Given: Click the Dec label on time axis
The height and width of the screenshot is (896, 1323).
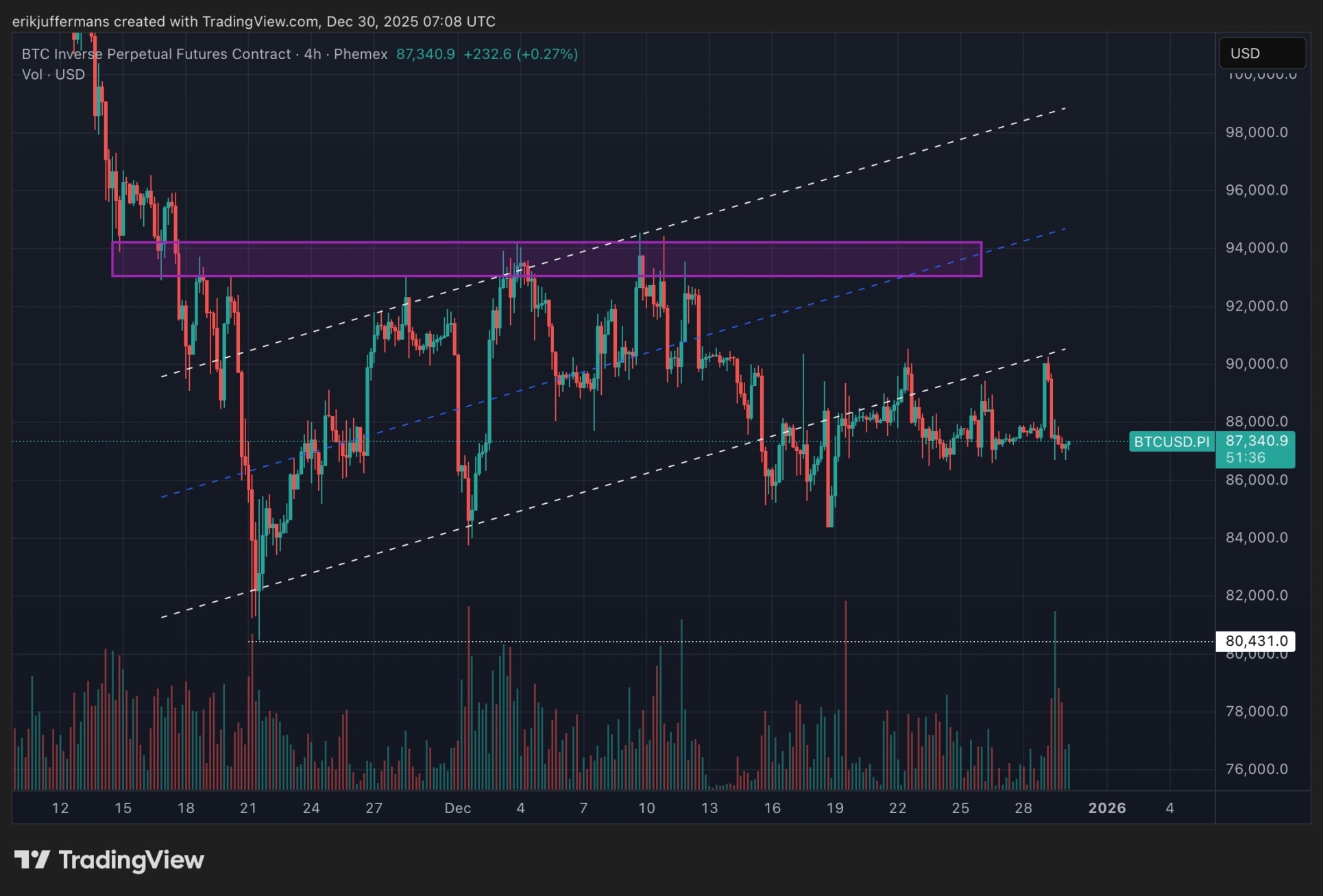Looking at the screenshot, I should [457, 808].
